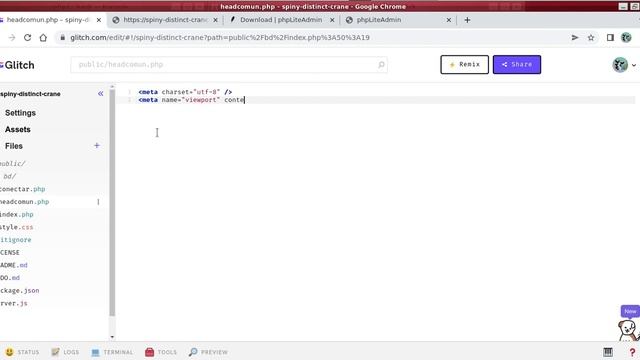640x360 pixels.
Task: Open headcomun.php file
Action: 24,202
